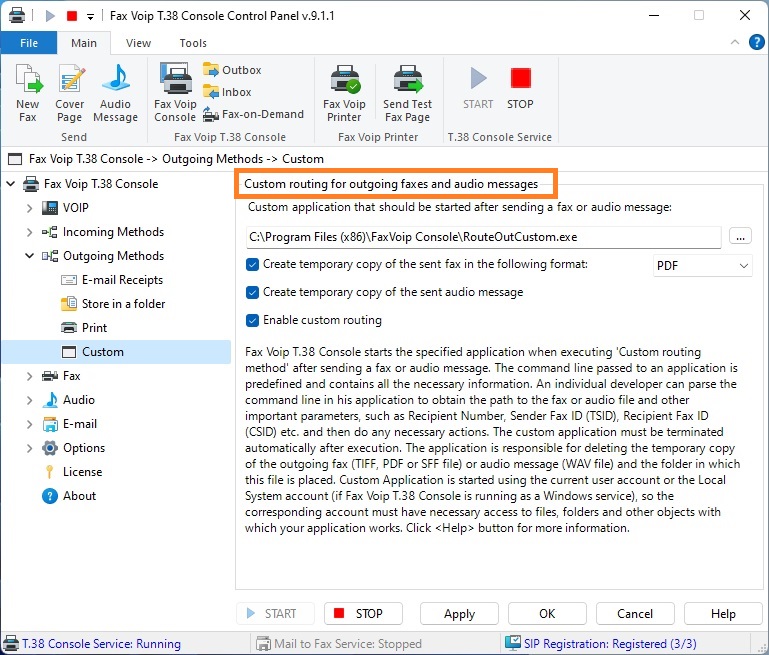Open quick access toolbar customize dropdown
The height and width of the screenshot is (655, 769).
90,16
